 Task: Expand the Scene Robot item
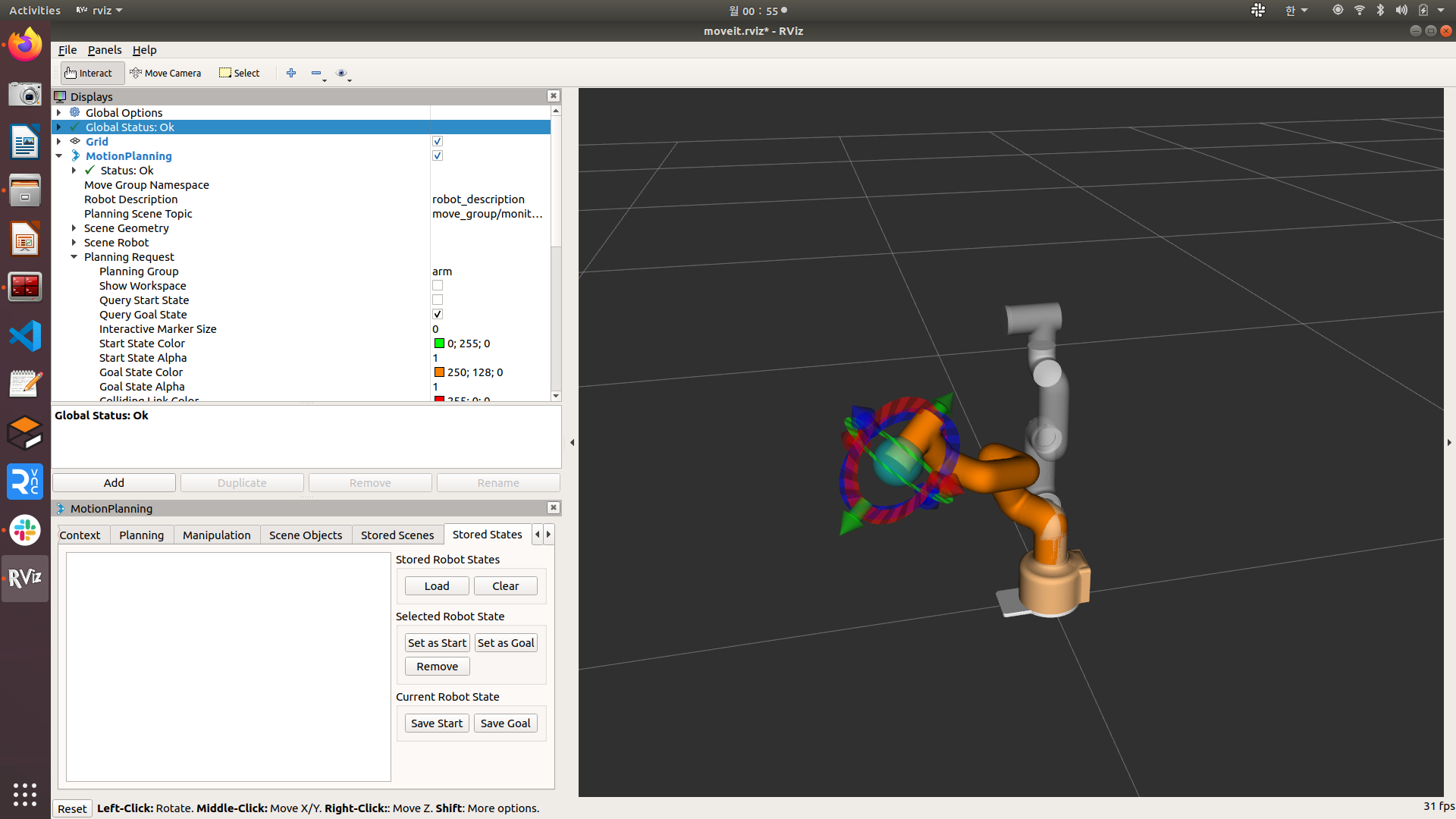click(74, 242)
